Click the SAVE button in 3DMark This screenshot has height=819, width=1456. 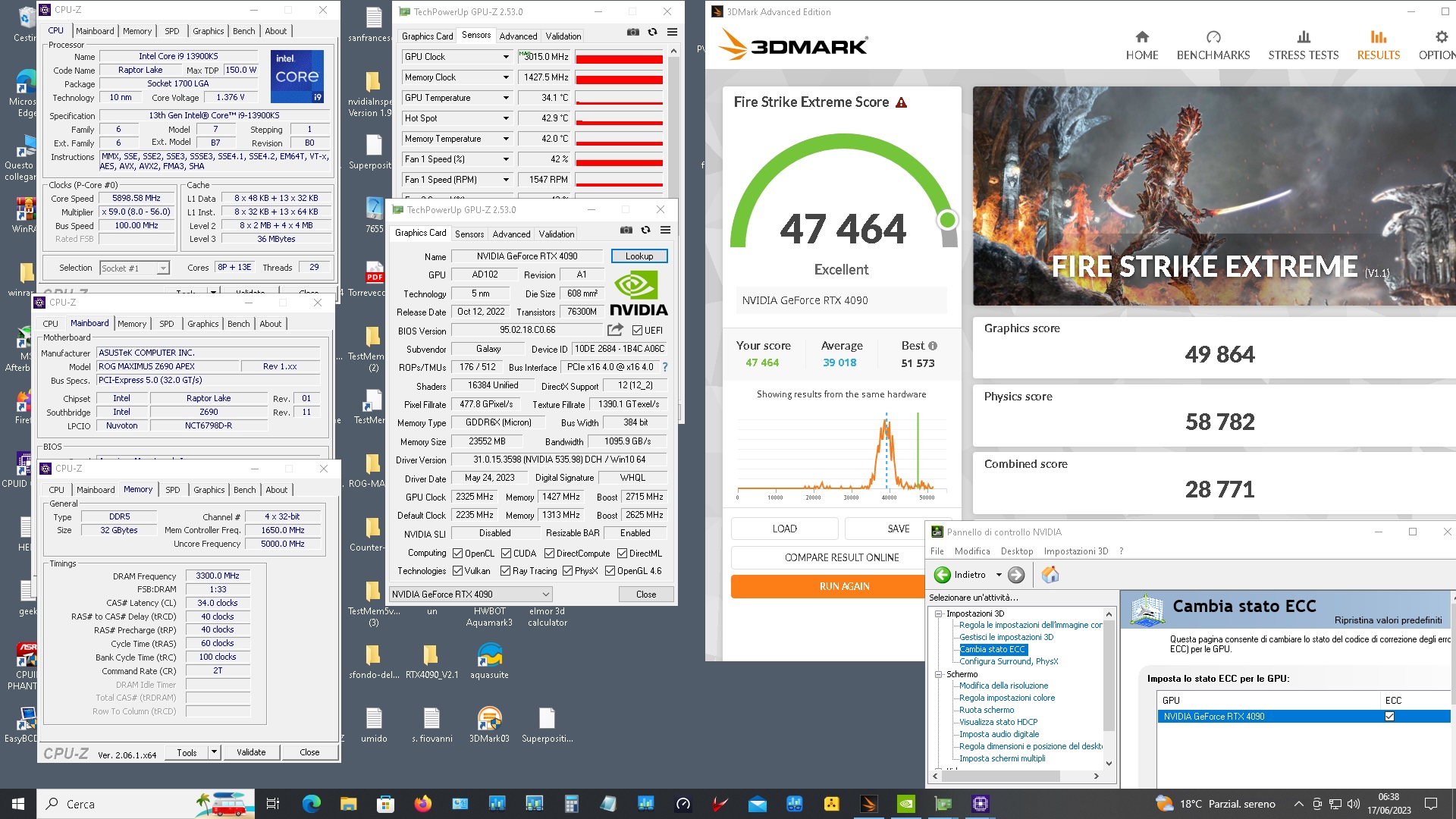click(899, 529)
